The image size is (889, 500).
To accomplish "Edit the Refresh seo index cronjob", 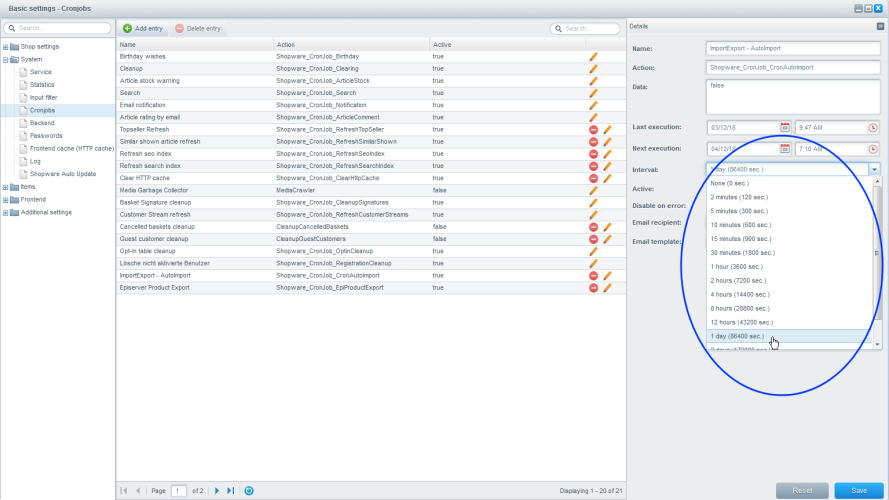I will pos(607,154).
